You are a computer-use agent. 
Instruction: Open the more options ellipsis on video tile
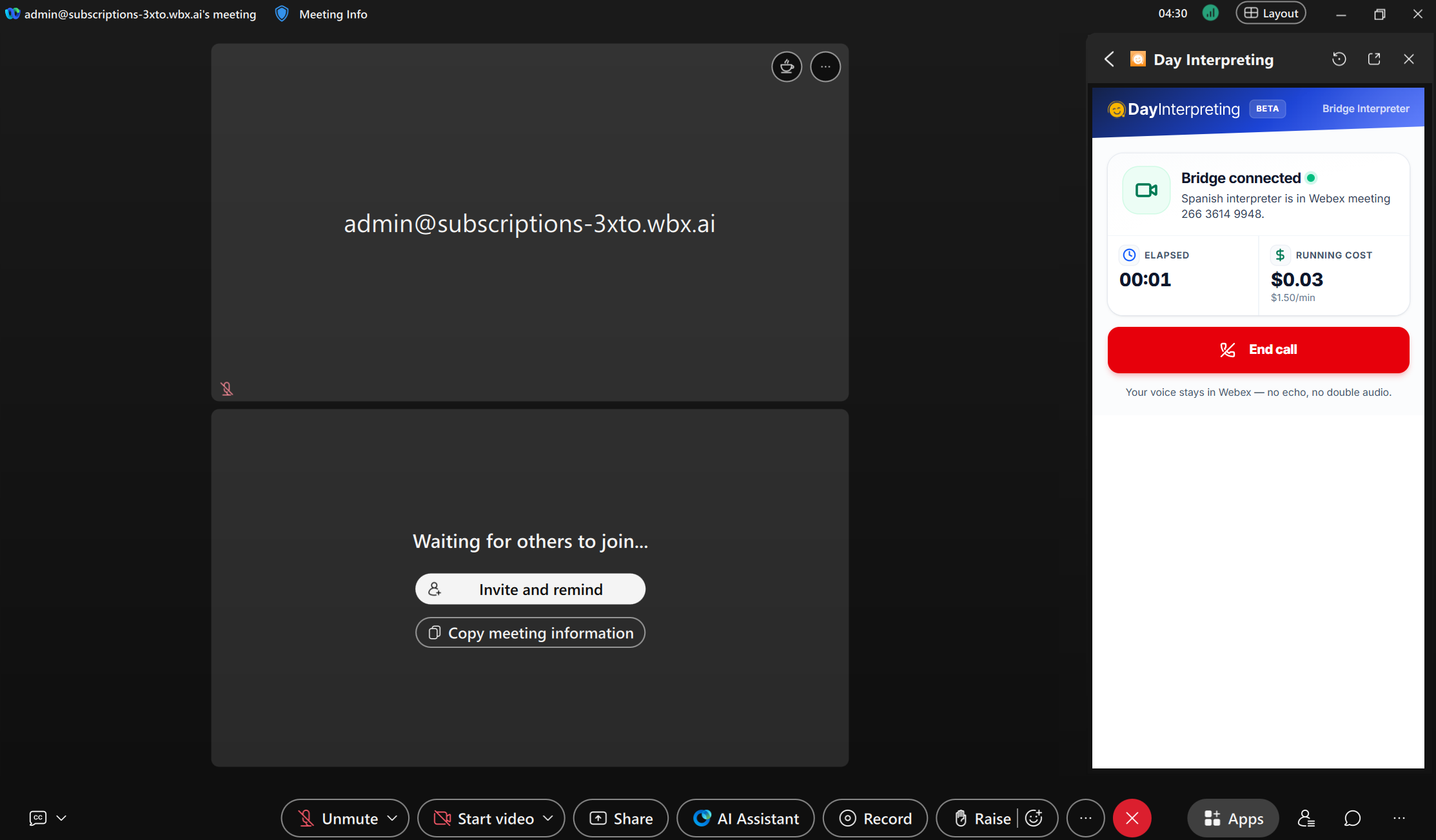(x=825, y=66)
